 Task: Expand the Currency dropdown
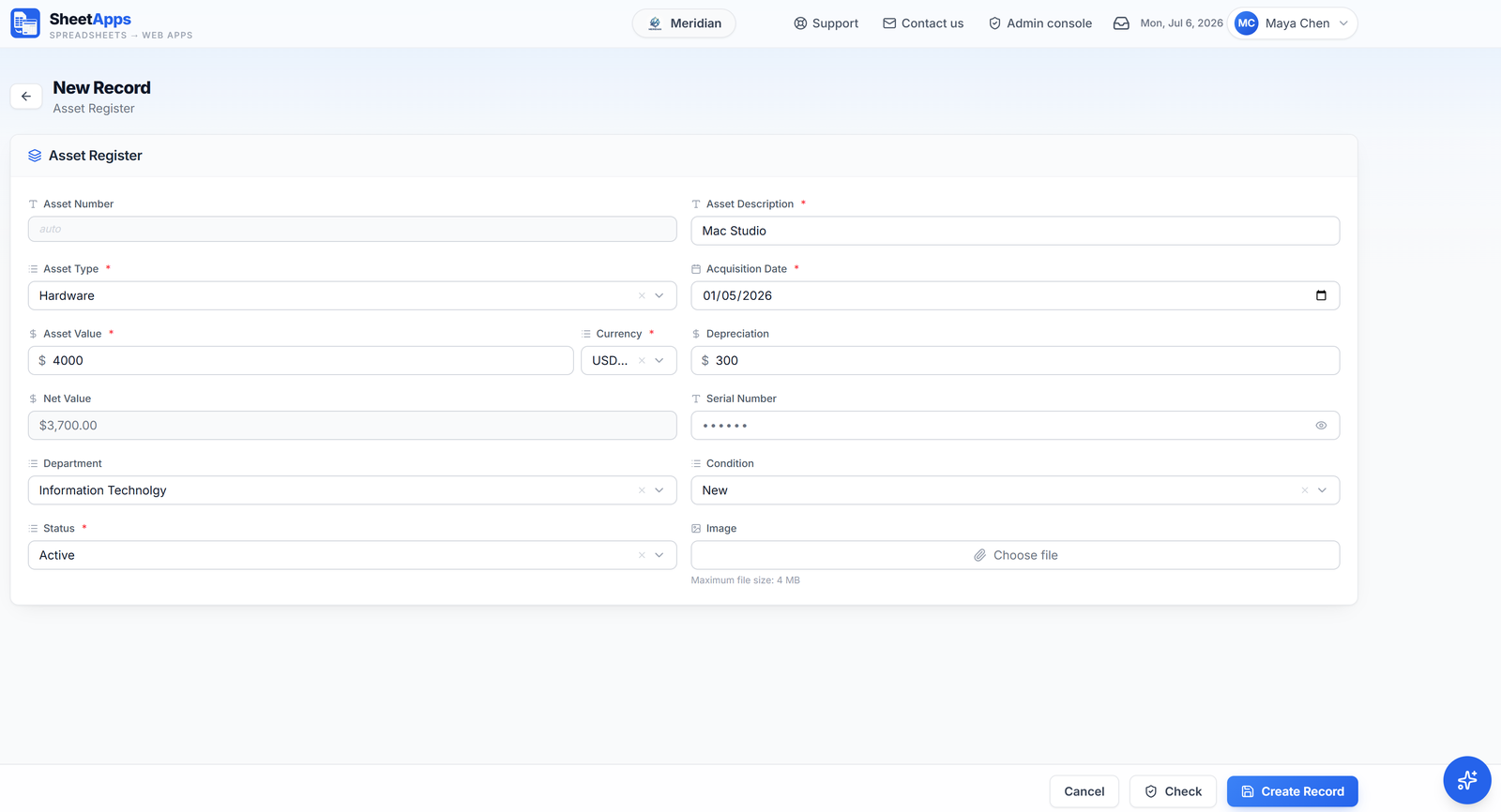click(660, 360)
